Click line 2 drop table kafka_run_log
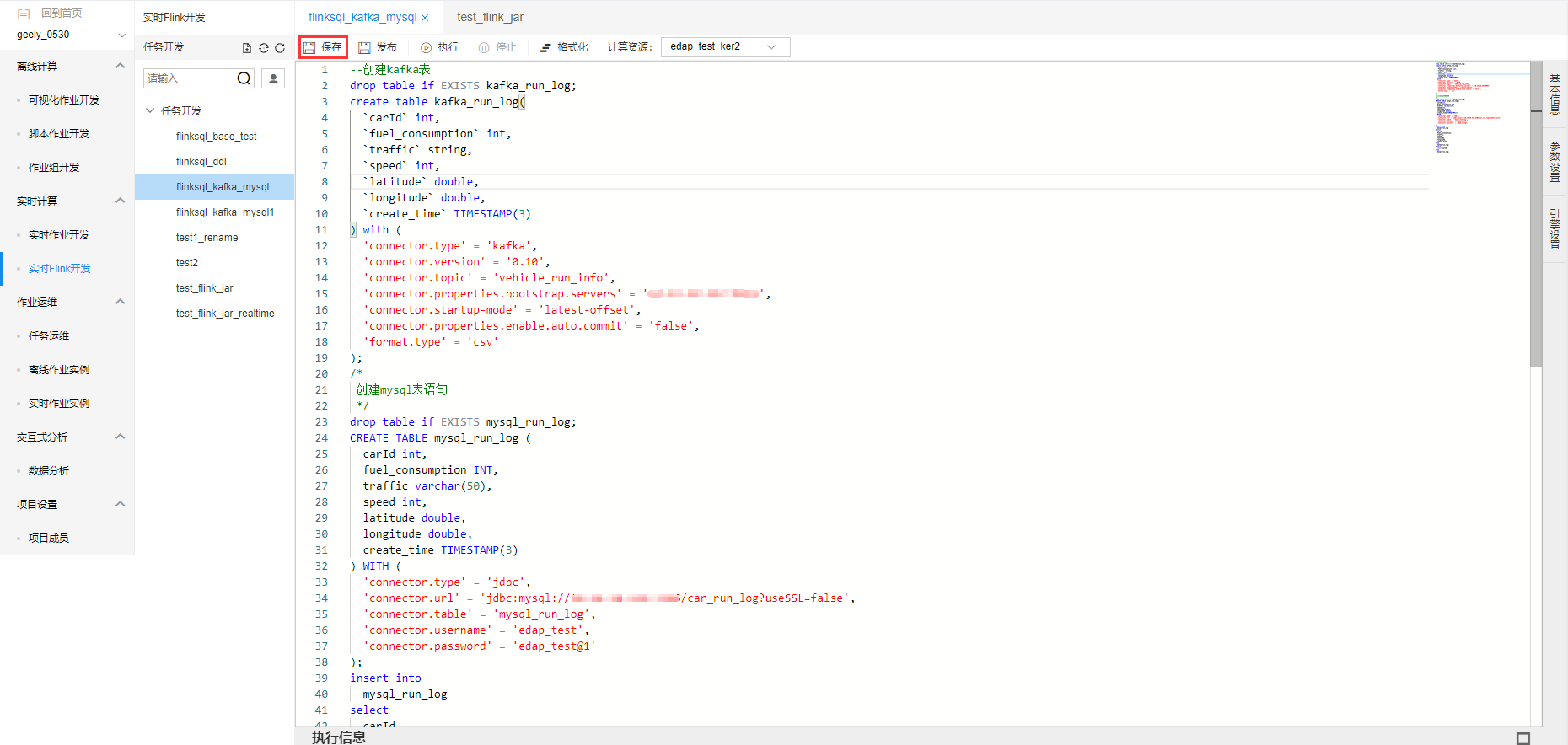 coord(463,86)
